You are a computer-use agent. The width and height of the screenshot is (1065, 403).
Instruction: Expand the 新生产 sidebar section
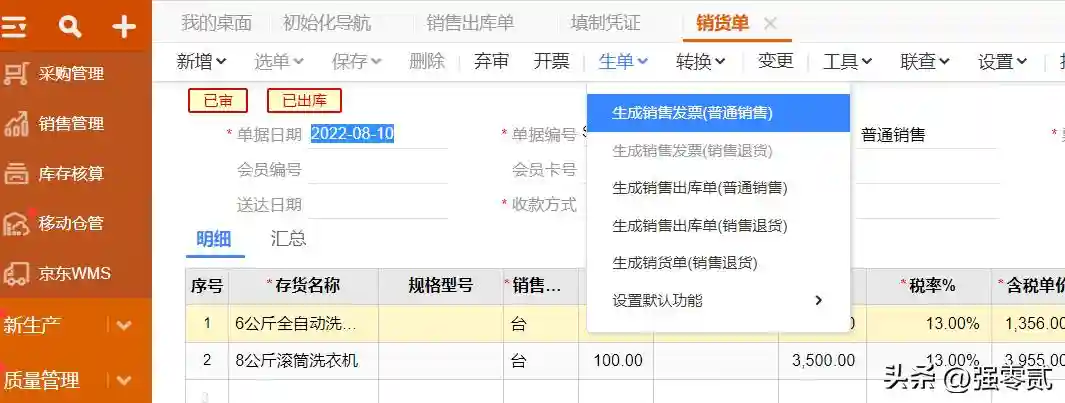coord(124,325)
